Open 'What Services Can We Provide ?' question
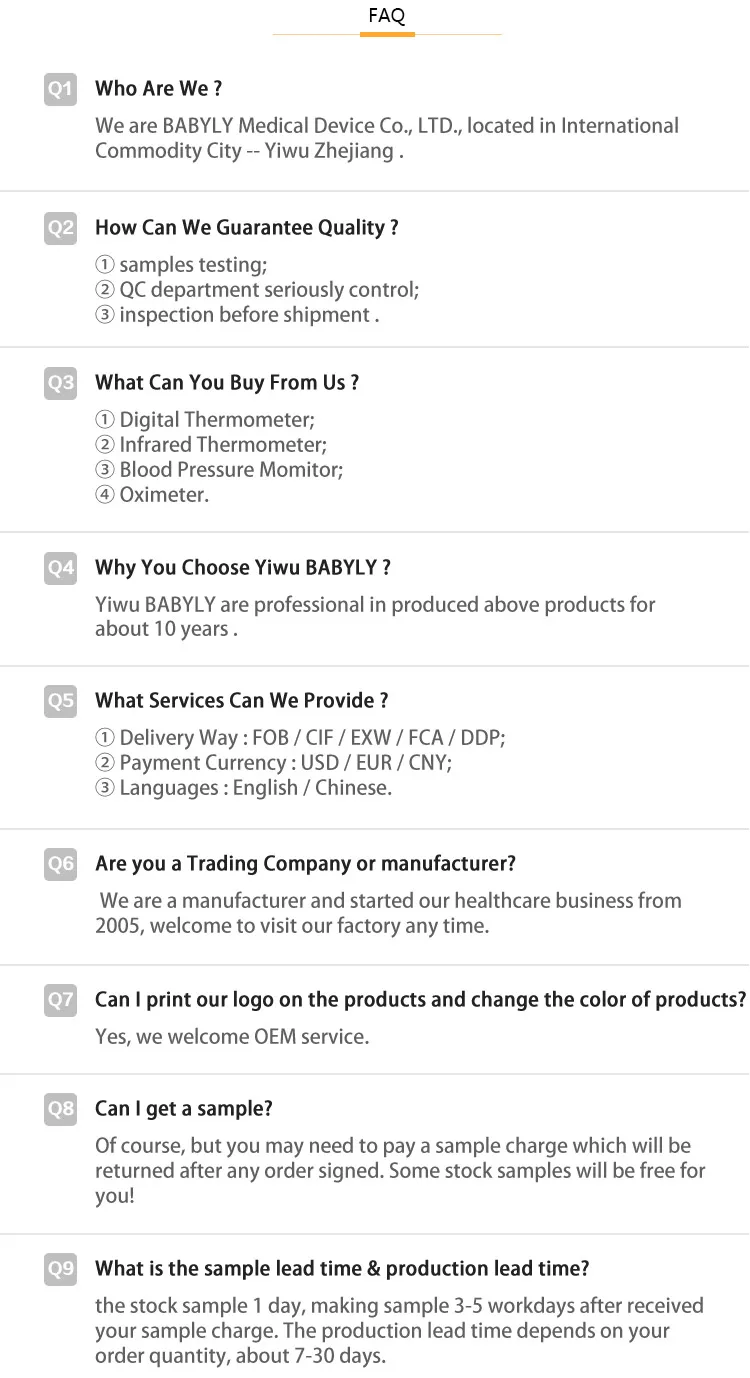750x1378 pixels. pyautogui.click(x=241, y=701)
